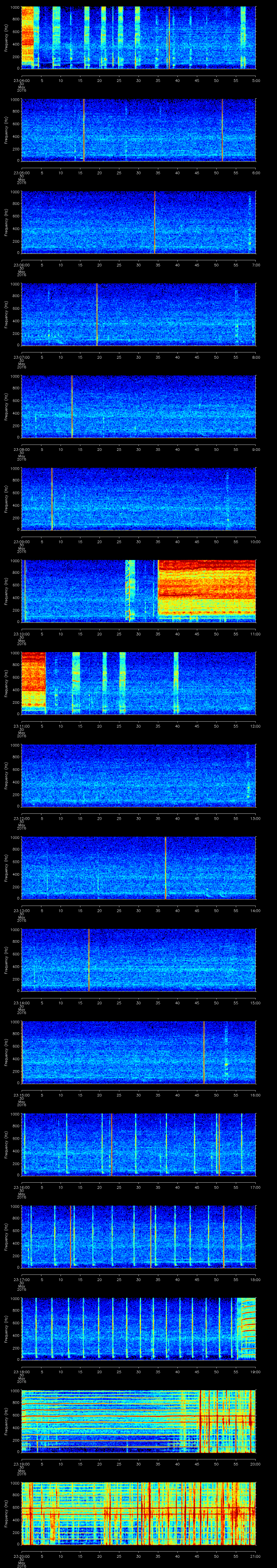The image size is (277, 1568).
Task: Click the 23:14:00 start time label
Action: (x=22, y=1003)
